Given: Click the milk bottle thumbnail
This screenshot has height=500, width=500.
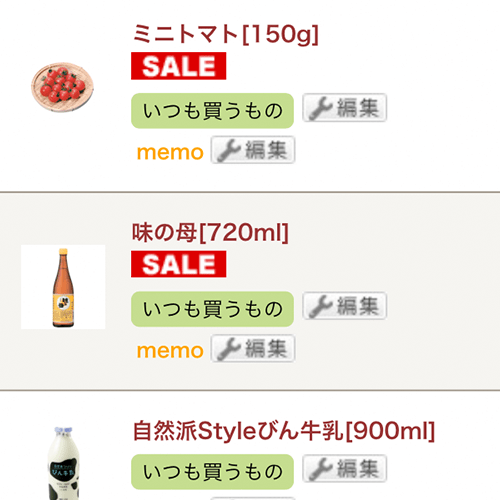Looking at the screenshot, I should (63, 463).
